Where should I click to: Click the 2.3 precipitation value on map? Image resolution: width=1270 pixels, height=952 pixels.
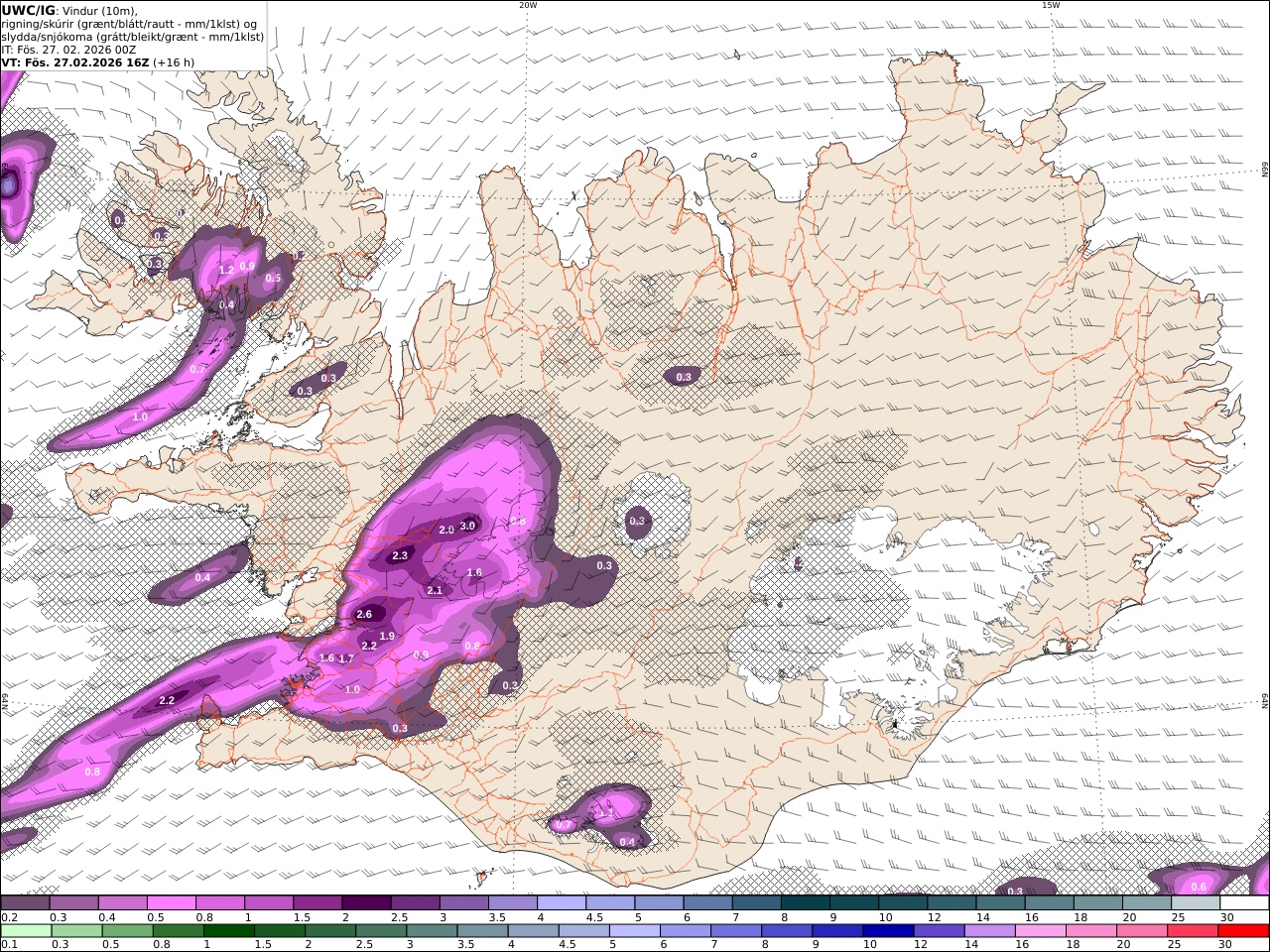[400, 556]
